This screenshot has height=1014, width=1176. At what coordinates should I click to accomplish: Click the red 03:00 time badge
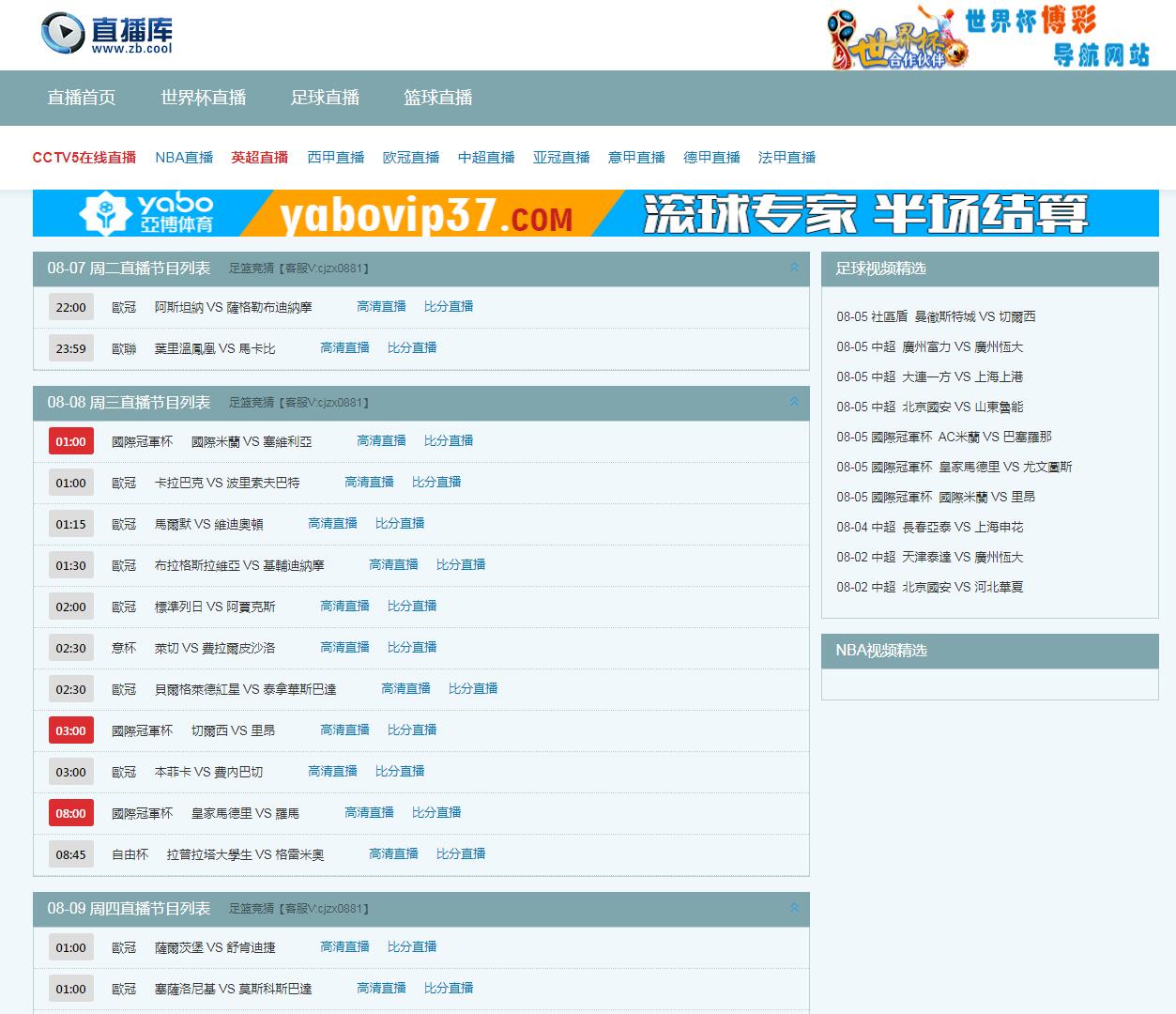pos(70,730)
